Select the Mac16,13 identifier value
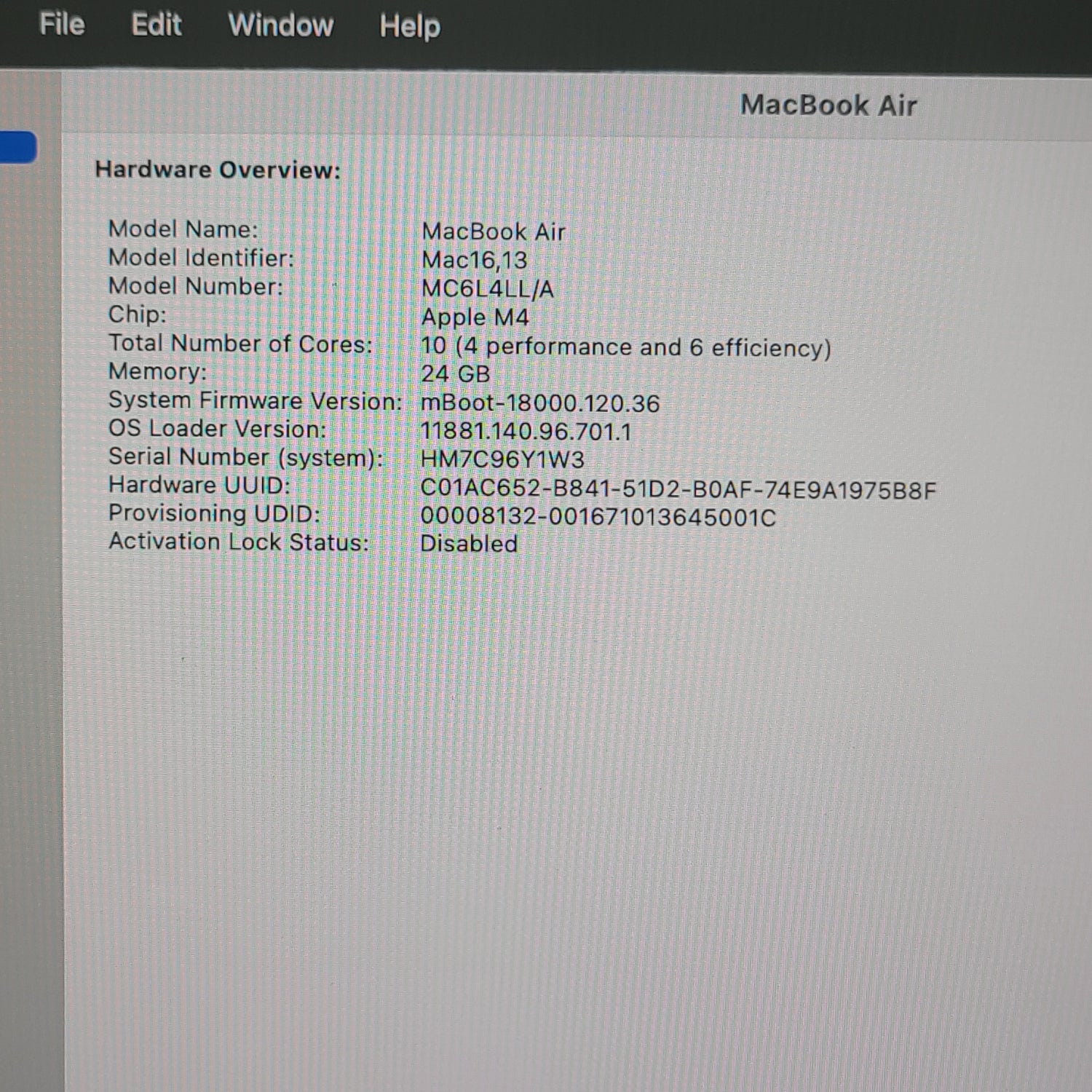 click(x=475, y=260)
